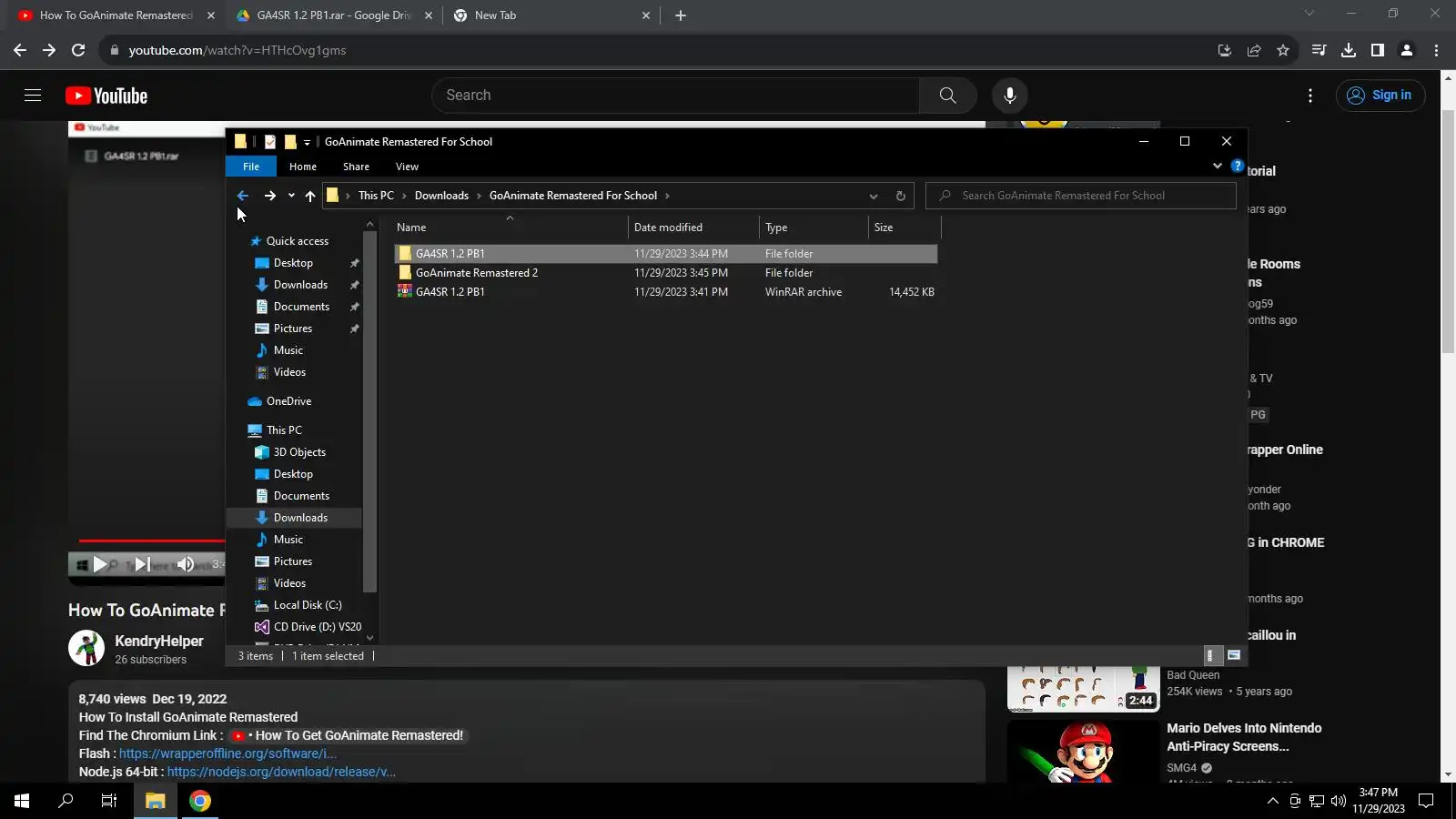Go up one folder level
The image size is (1456, 819).
(x=310, y=196)
